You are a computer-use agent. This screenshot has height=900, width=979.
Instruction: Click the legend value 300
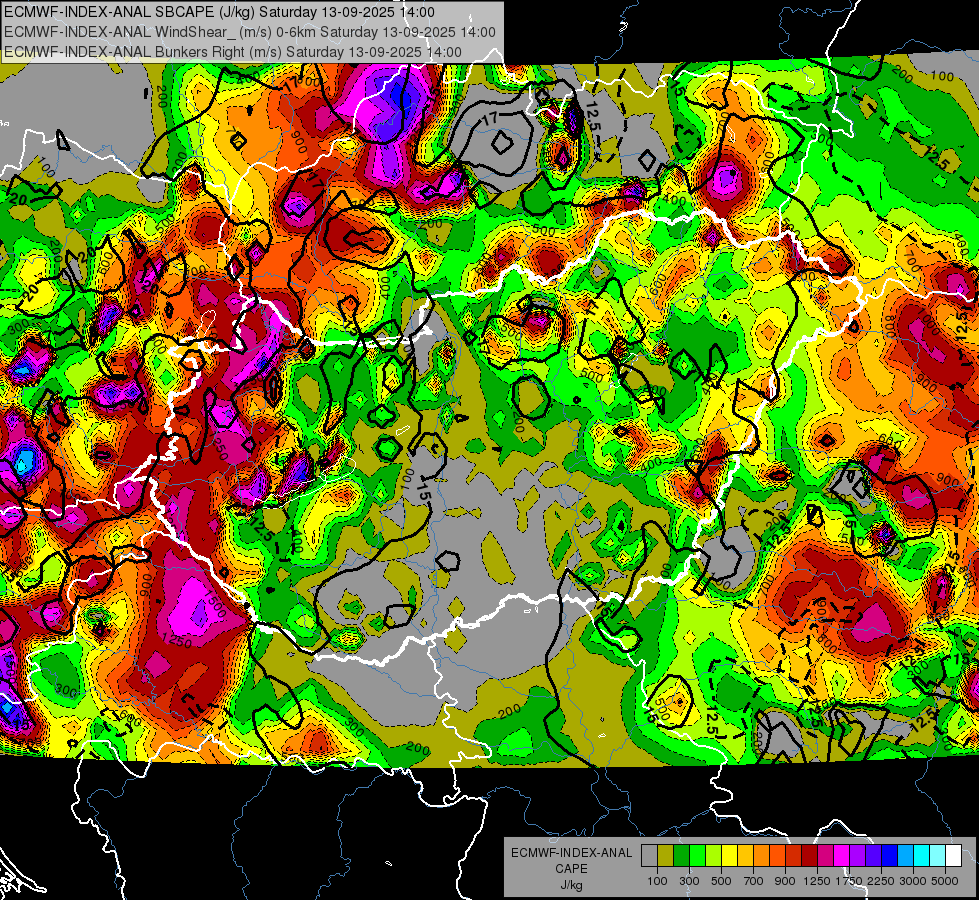(689, 881)
